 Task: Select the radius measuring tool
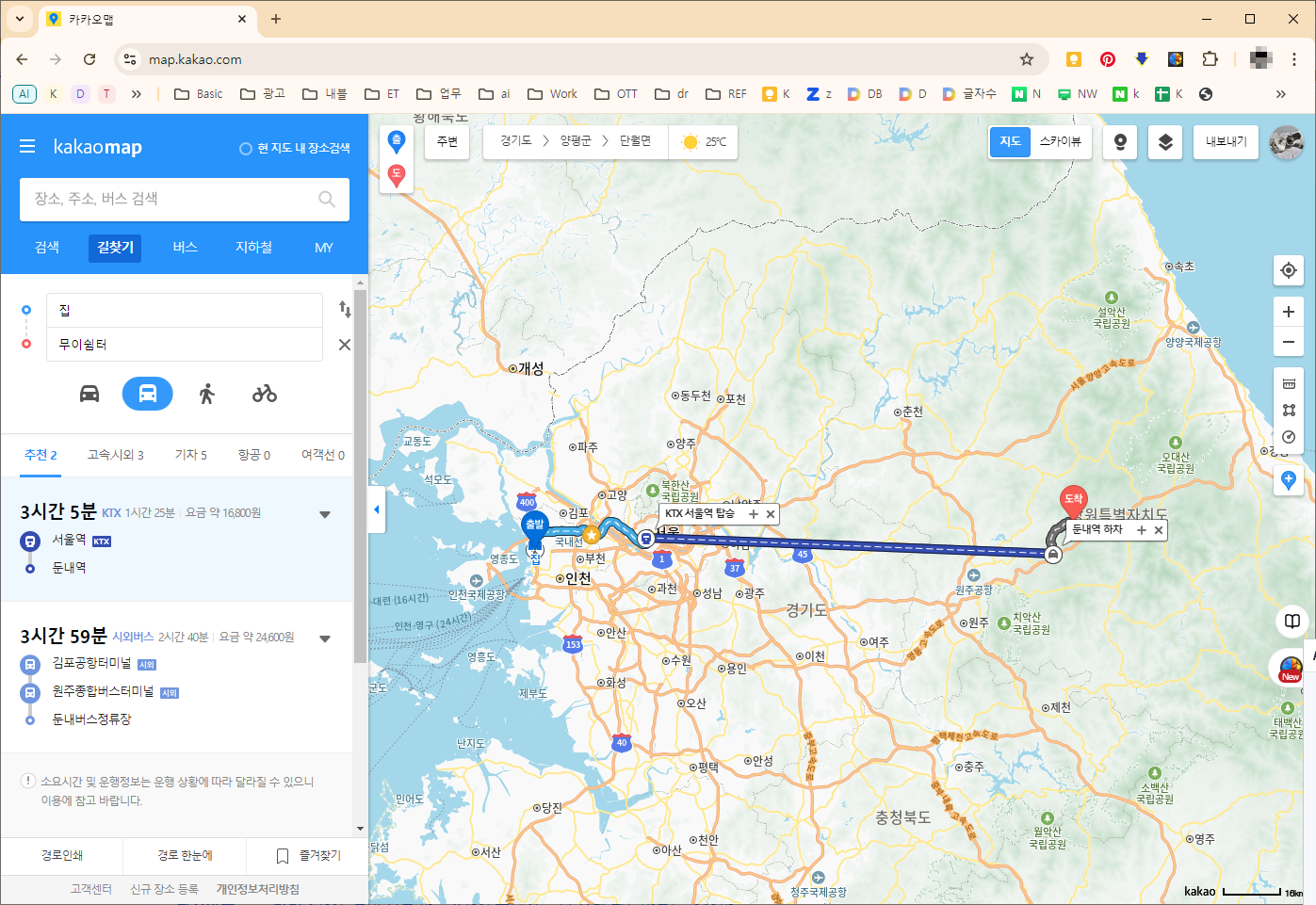[1289, 437]
